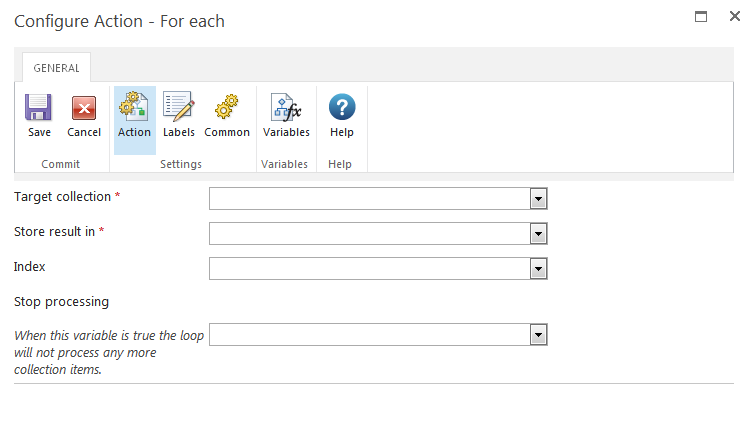
Task: Open the Labels settings icon
Action: pyautogui.click(x=179, y=108)
